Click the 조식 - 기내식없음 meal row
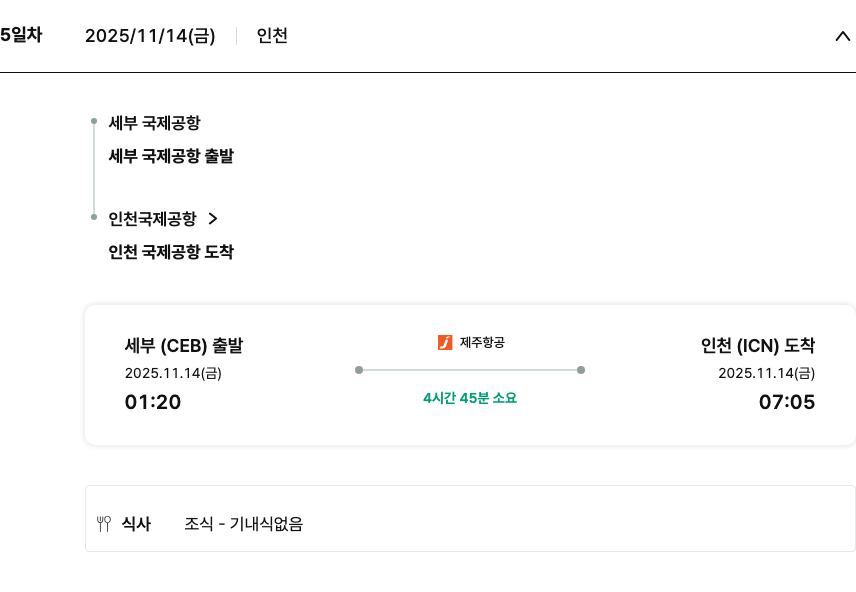This screenshot has height=592, width=856. [244, 523]
